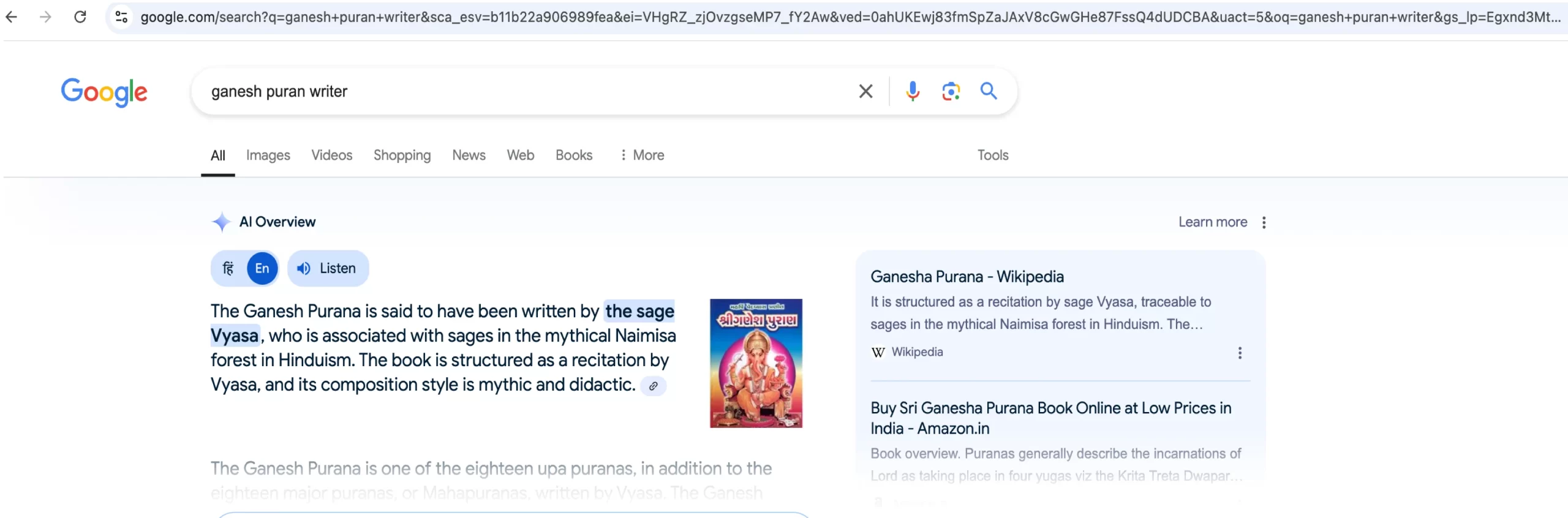The height and width of the screenshot is (518, 1568).
Task: Open the Ganesh Purana book cover thumbnail
Action: 756,363
